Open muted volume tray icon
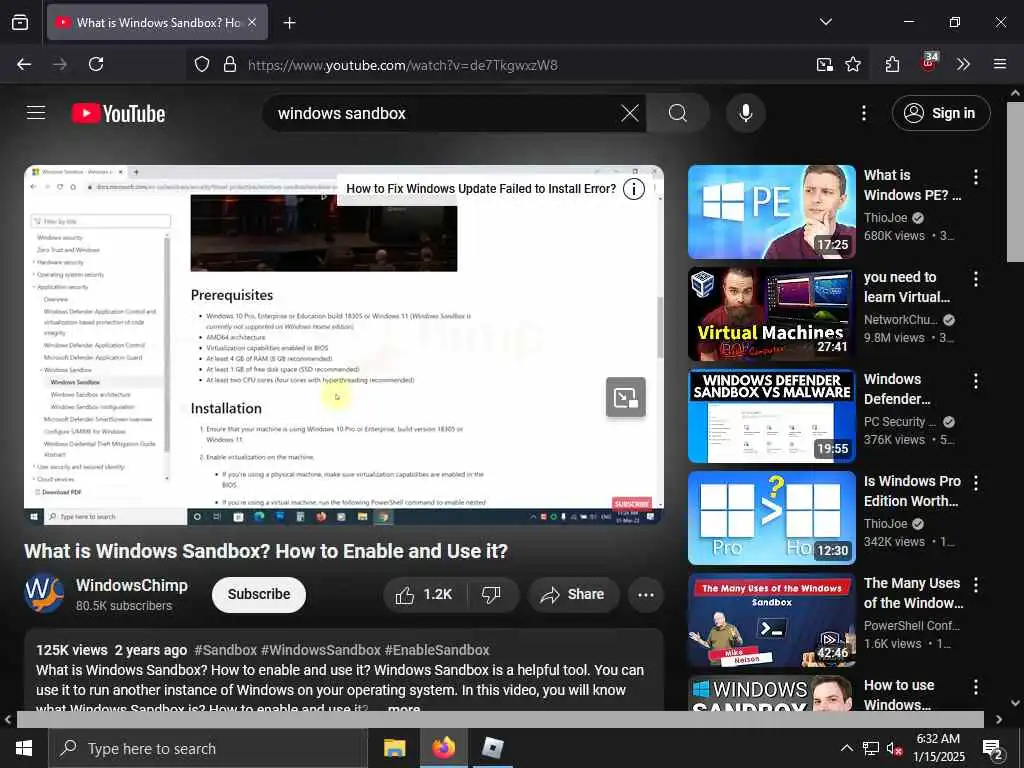 coord(894,748)
